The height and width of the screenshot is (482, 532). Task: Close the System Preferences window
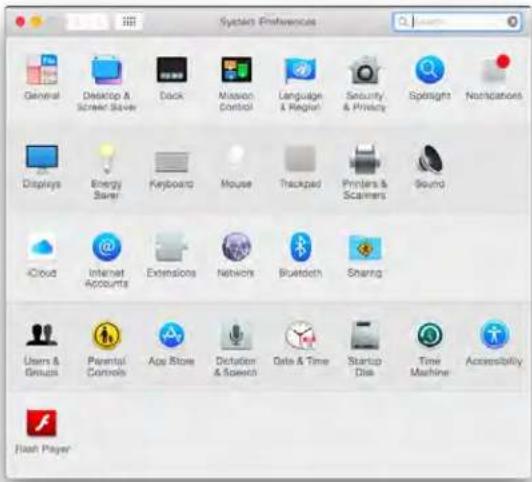[20, 22]
